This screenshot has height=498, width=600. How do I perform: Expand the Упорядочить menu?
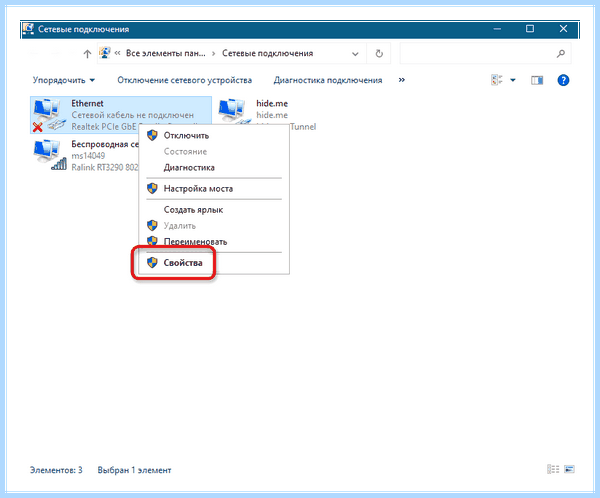(x=64, y=80)
